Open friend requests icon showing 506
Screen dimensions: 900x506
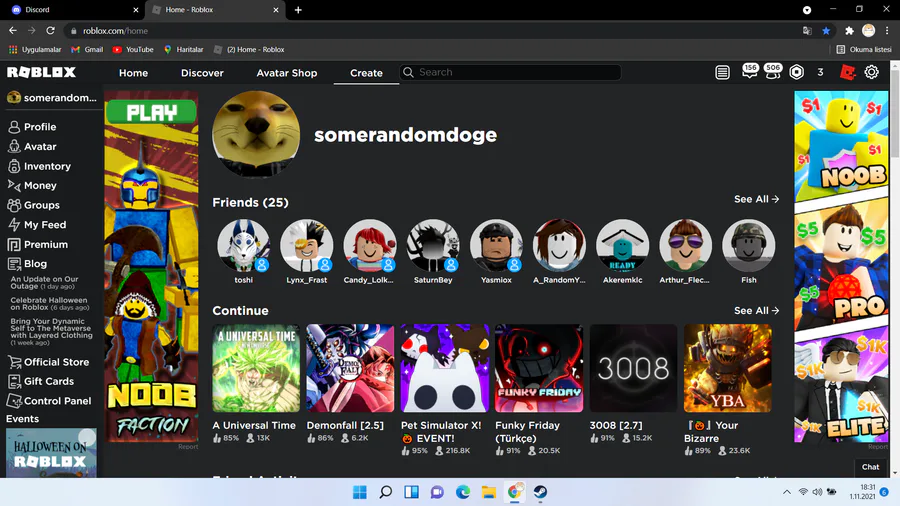coord(773,72)
